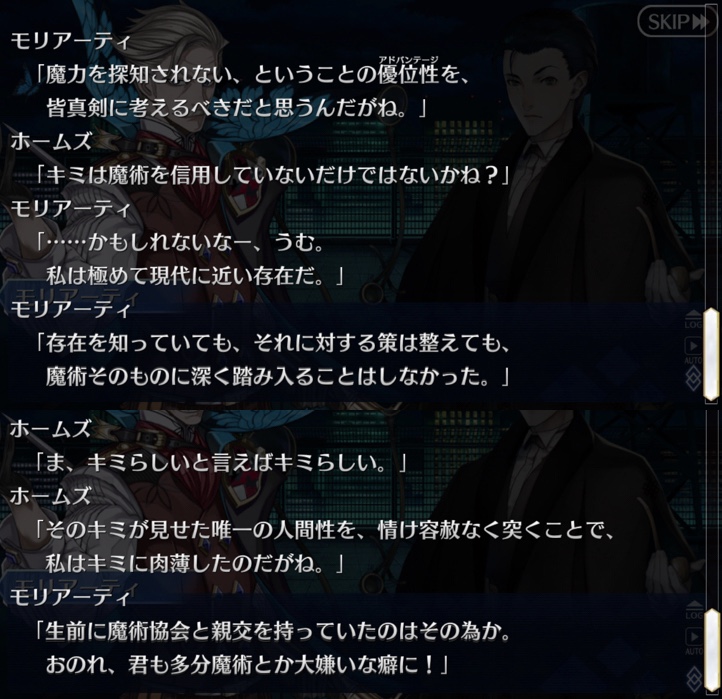Viewport: 722px width, 699px height.
Task: Select dialogue line キミは魔術を信用していない
Action: (x=273, y=175)
